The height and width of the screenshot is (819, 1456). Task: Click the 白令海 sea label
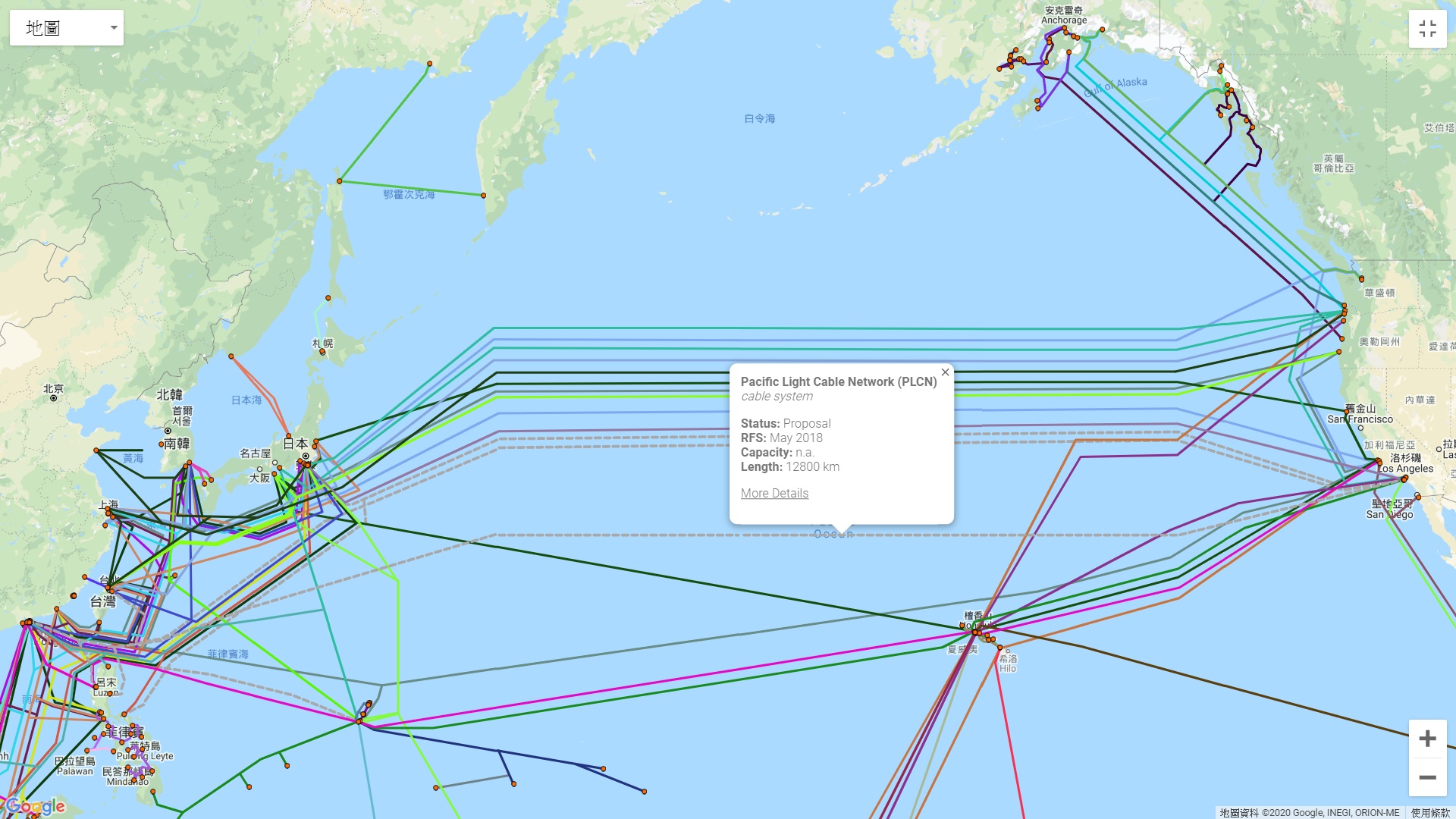coord(759,118)
